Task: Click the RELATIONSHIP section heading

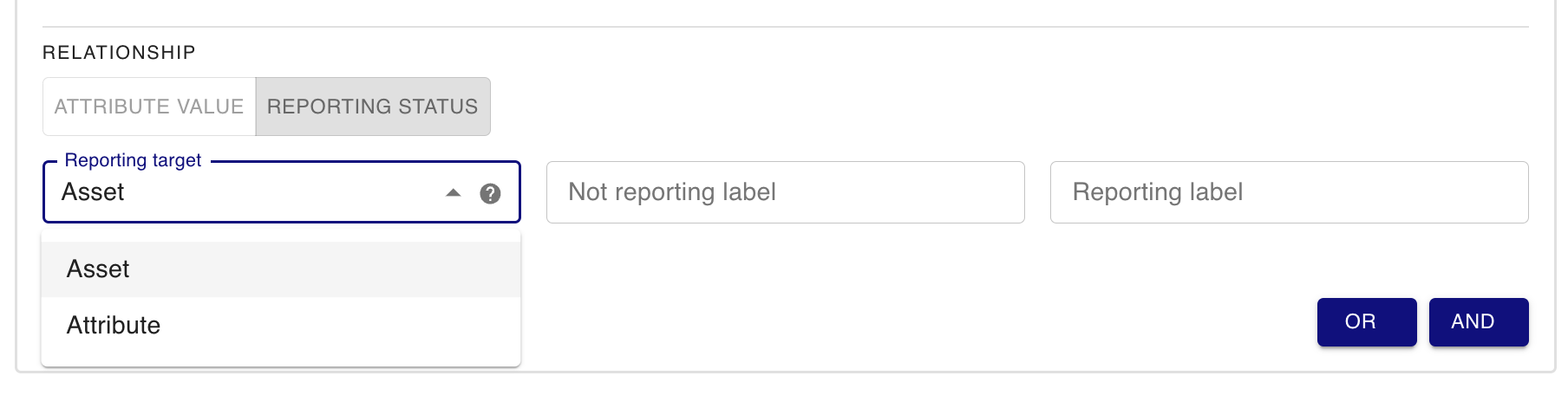Action: click(119, 53)
